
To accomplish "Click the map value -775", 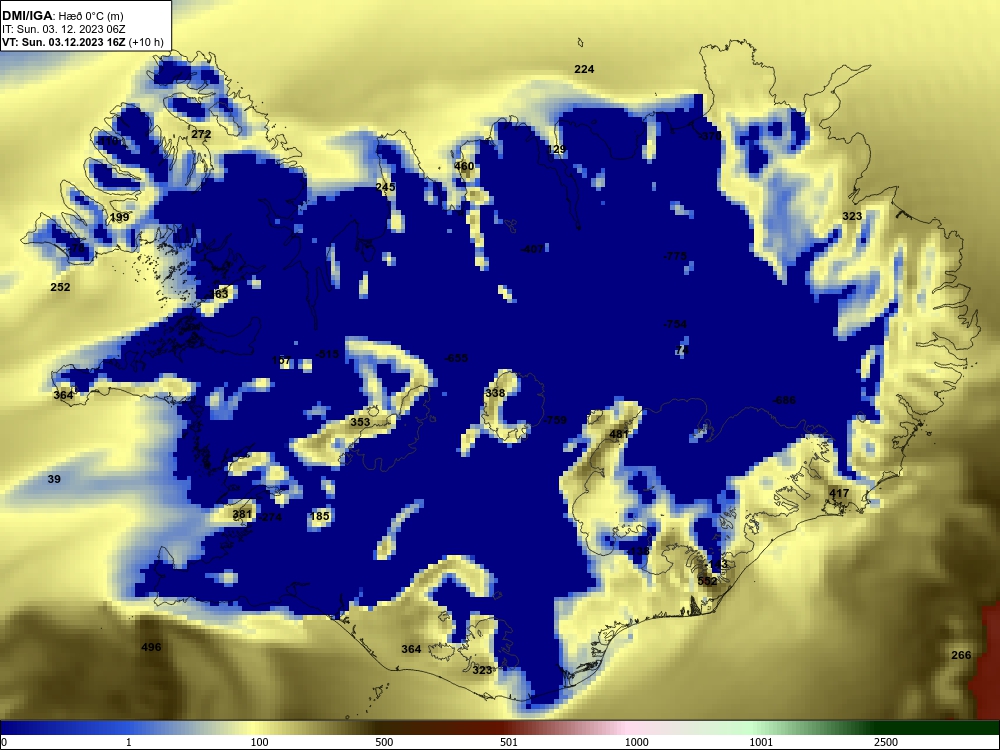I will (x=675, y=256).
